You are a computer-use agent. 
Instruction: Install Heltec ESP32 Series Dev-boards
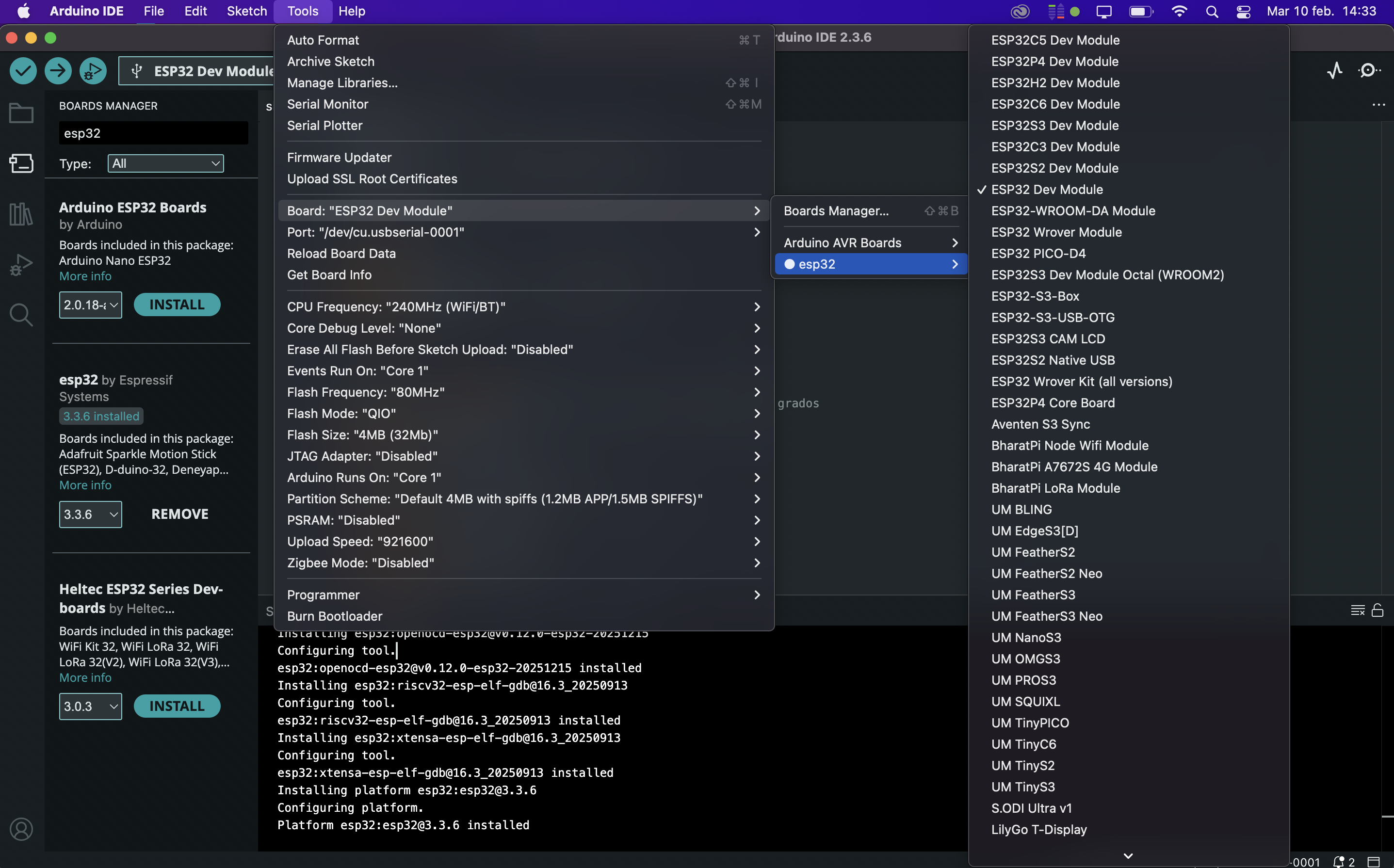tap(177, 706)
